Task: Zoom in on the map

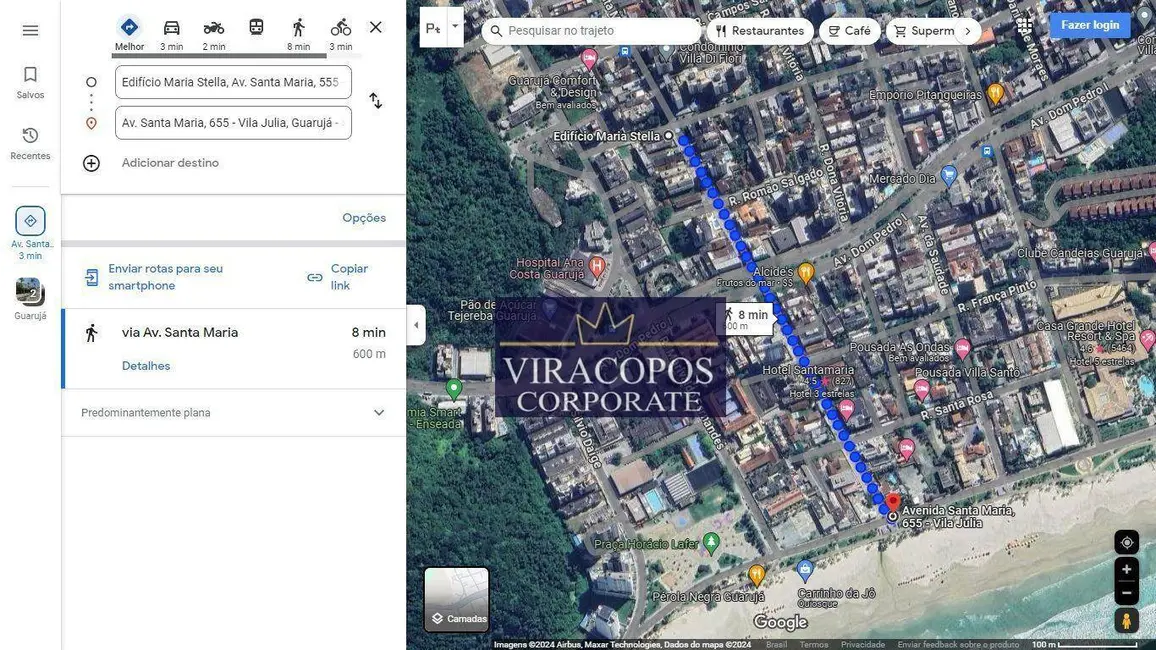Action: (1126, 569)
